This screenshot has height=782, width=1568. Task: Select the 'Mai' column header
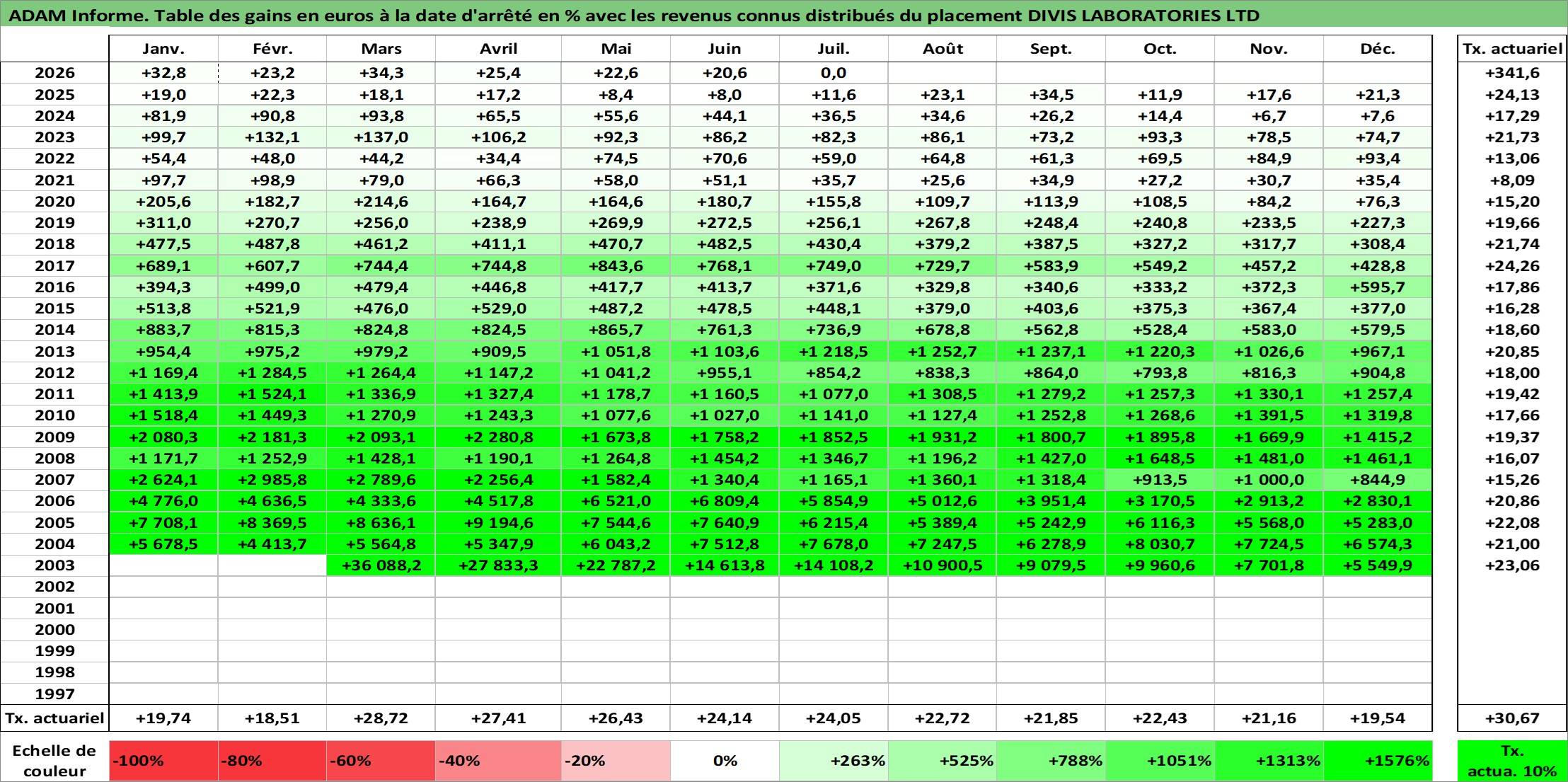tap(616, 49)
